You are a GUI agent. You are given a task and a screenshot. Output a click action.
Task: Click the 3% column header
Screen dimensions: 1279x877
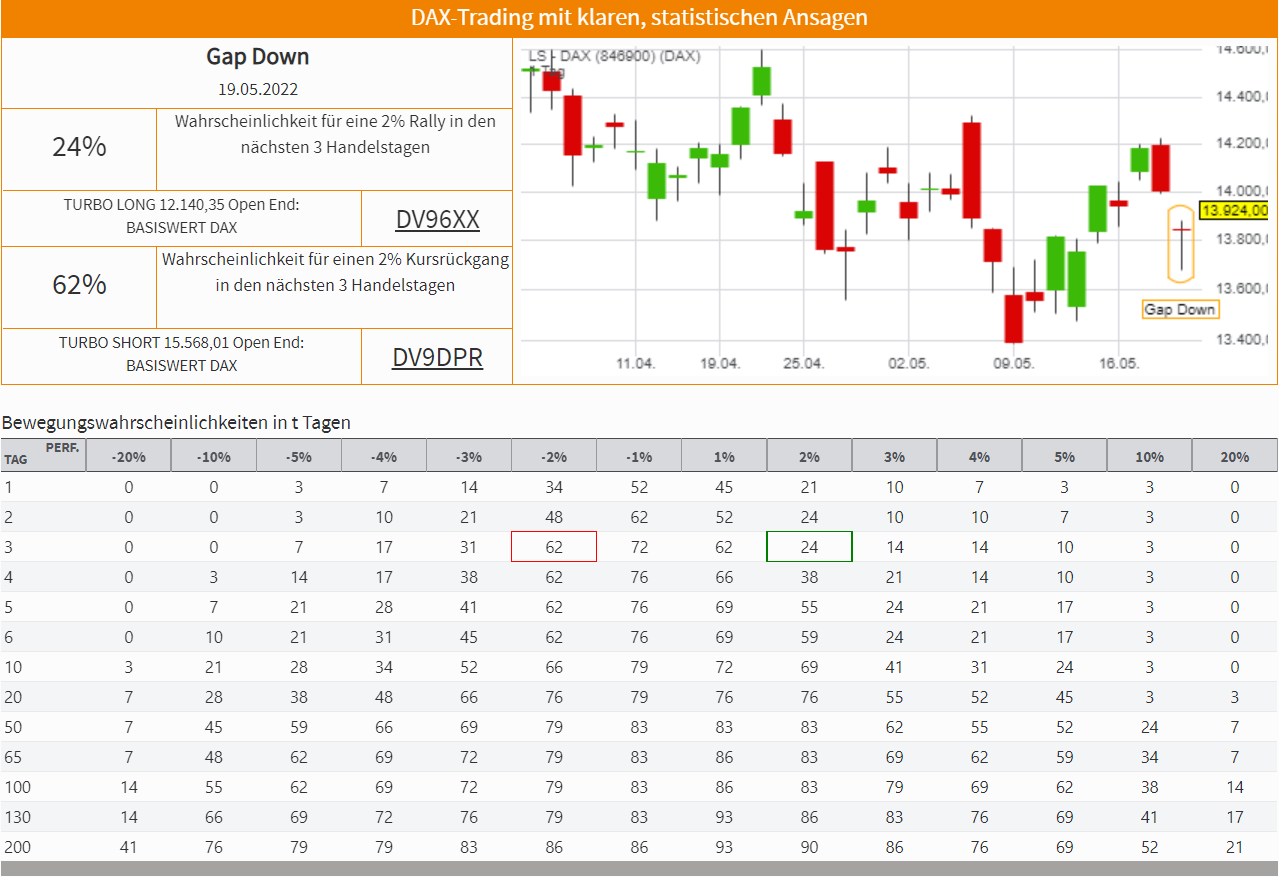(x=894, y=456)
